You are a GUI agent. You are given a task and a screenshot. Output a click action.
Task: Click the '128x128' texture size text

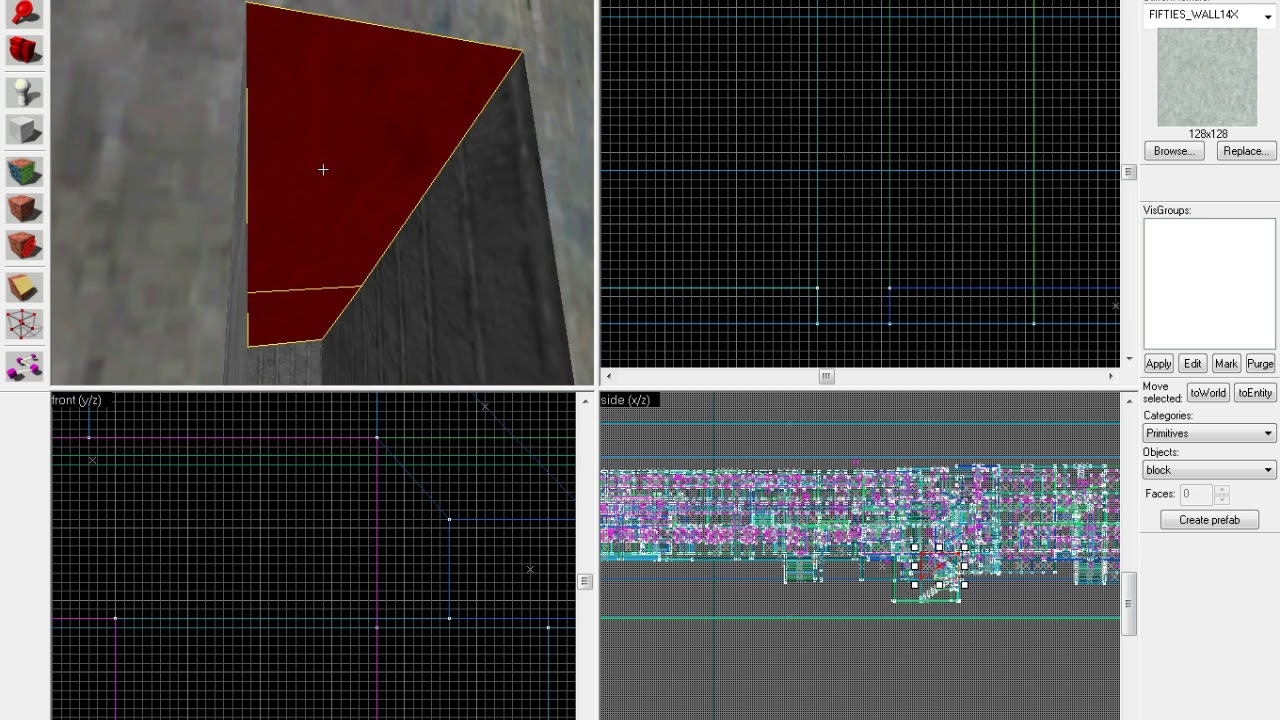click(x=1208, y=134)
